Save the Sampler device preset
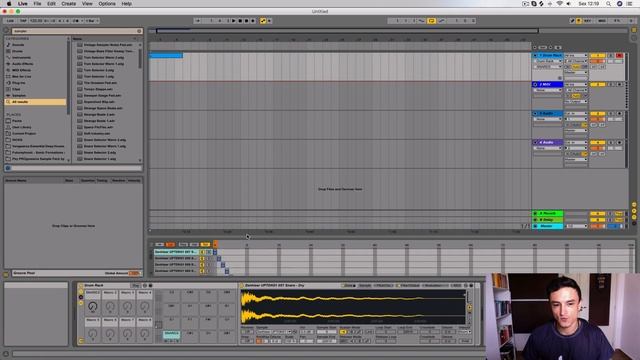Screen dimensions: 640x360 click(471, 285)
